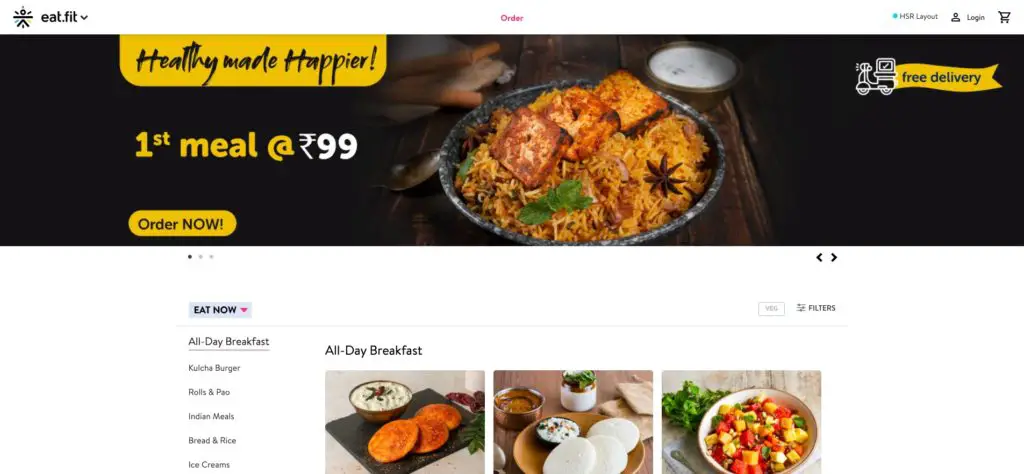
Task: Toggle the VEG only filter
Action: pos(771,309)
